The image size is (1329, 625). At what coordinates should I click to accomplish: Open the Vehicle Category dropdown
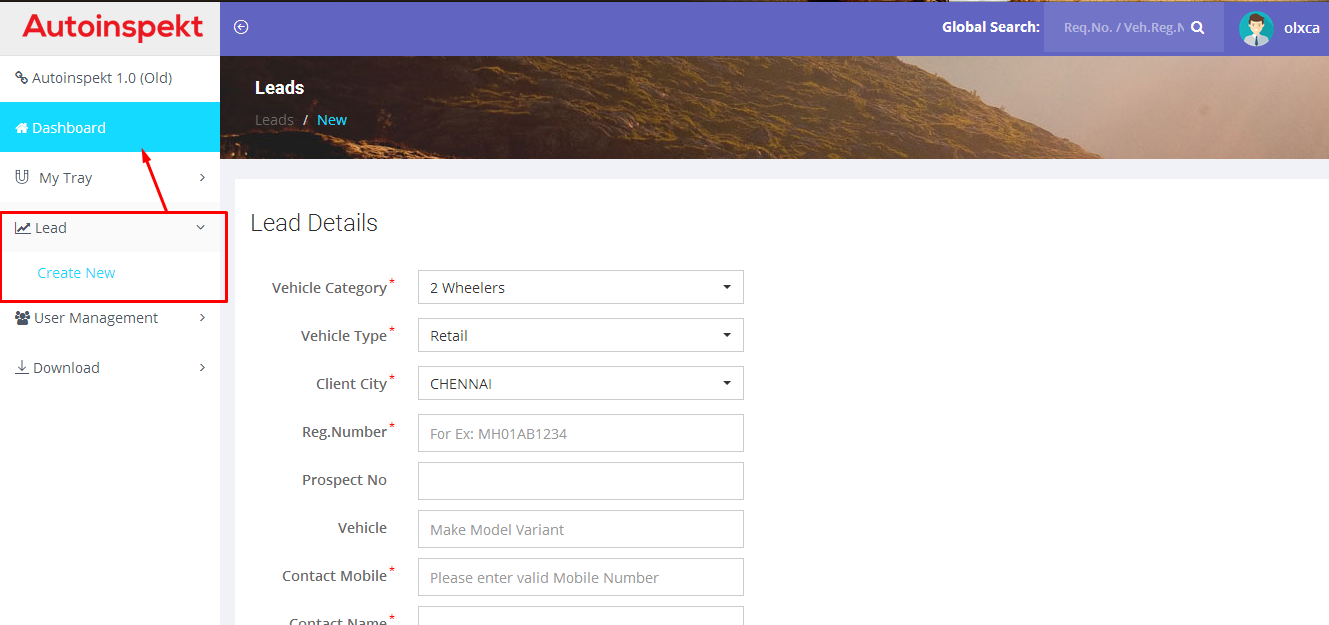pos(580,287)
